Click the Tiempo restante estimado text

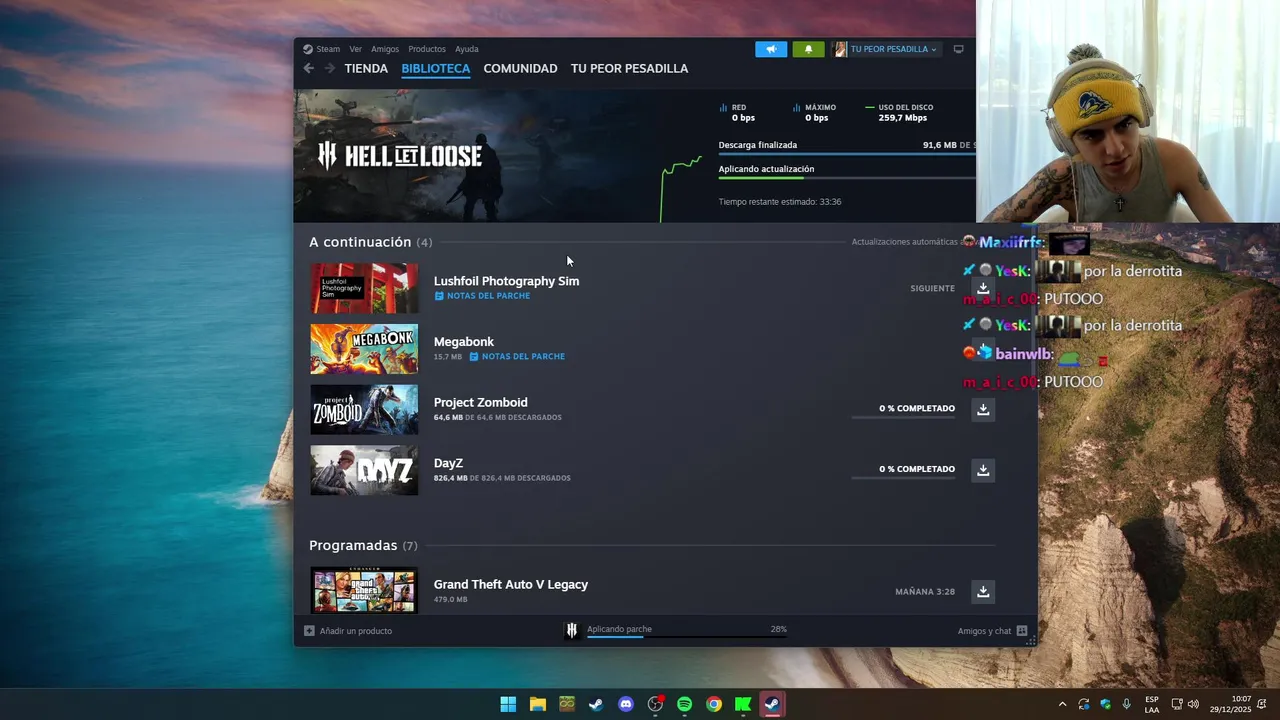tap(780, 202)
